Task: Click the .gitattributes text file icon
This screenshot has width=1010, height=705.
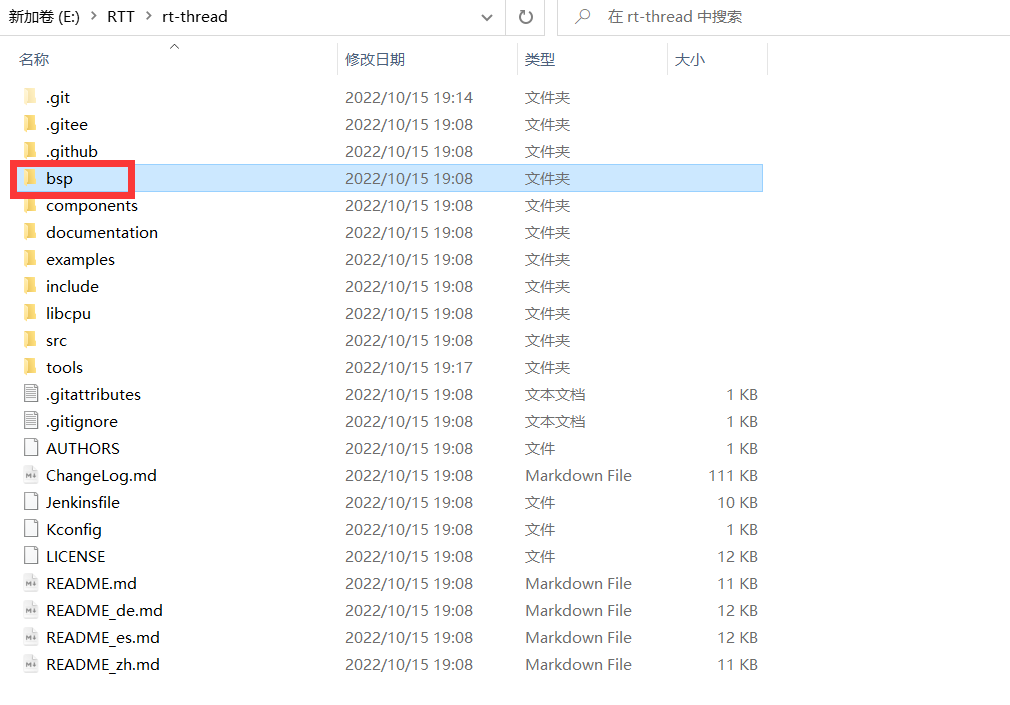Action: coord(30,394)
